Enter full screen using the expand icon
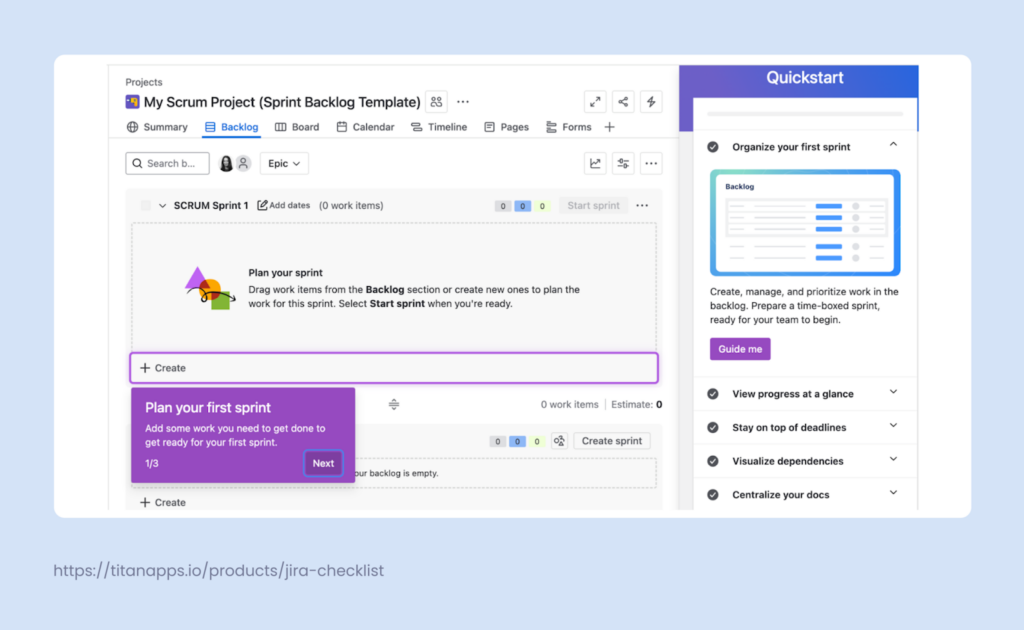 [595, 102]
